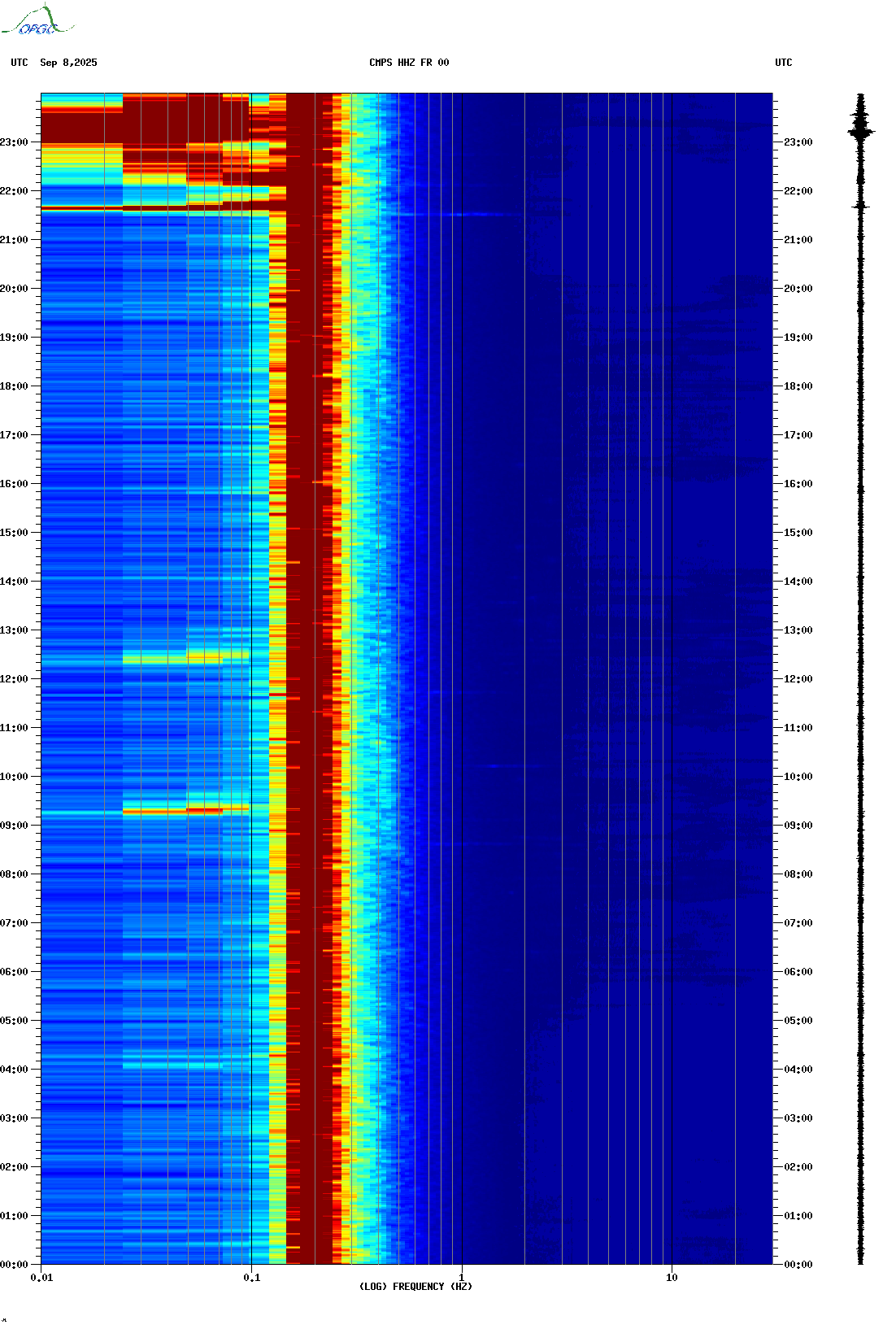Click '16:00' on the left time axis
The width and height of the screenshot is (896, 1329).
coord(14,484)
